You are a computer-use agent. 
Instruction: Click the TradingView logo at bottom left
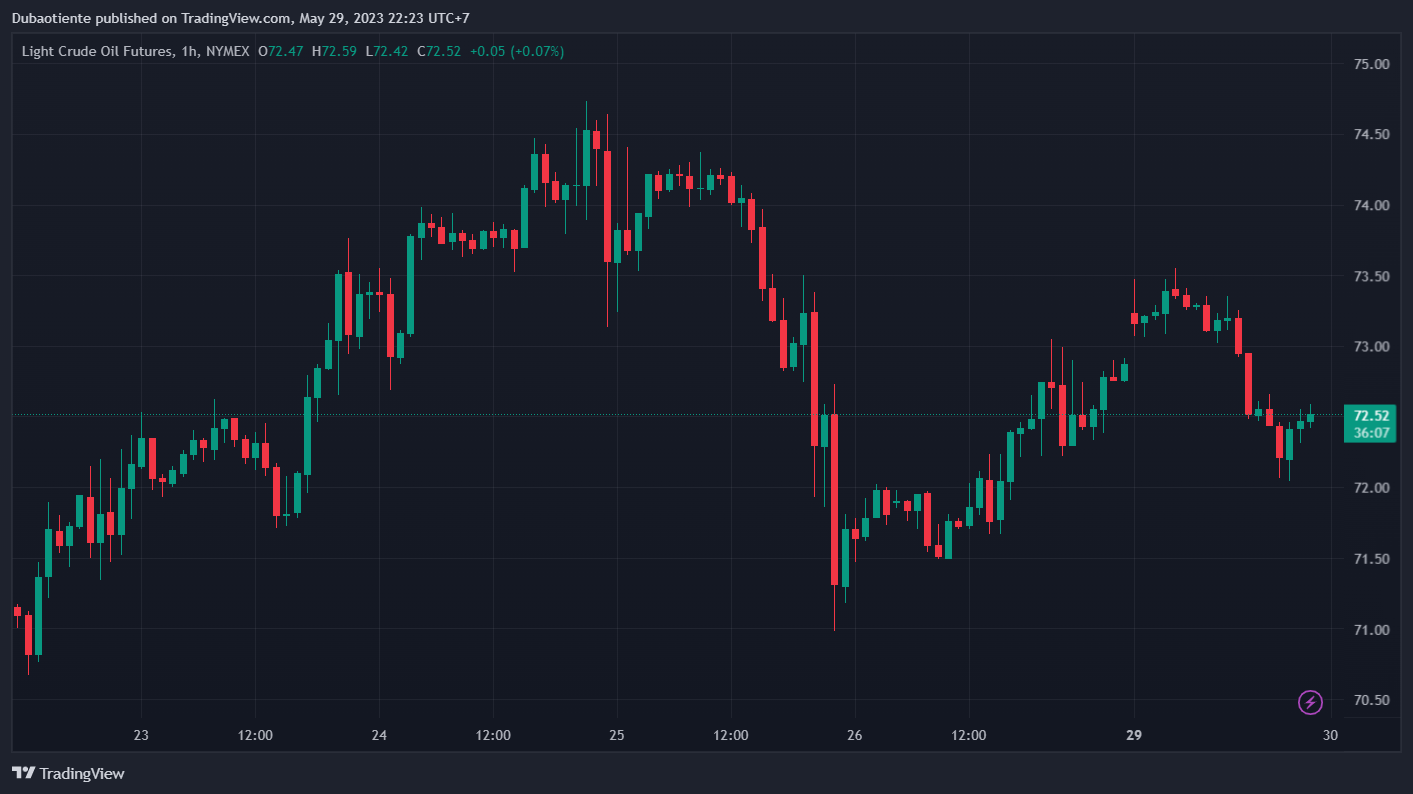click(x=68, y=773)
